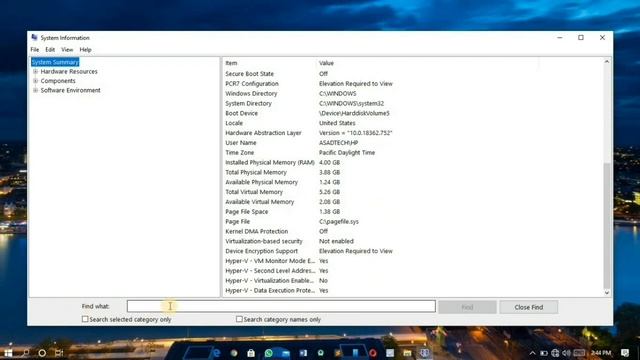Show hidden tray icons chevron
640x360 pixels.
pyautogui.click(x=532, y=353)
